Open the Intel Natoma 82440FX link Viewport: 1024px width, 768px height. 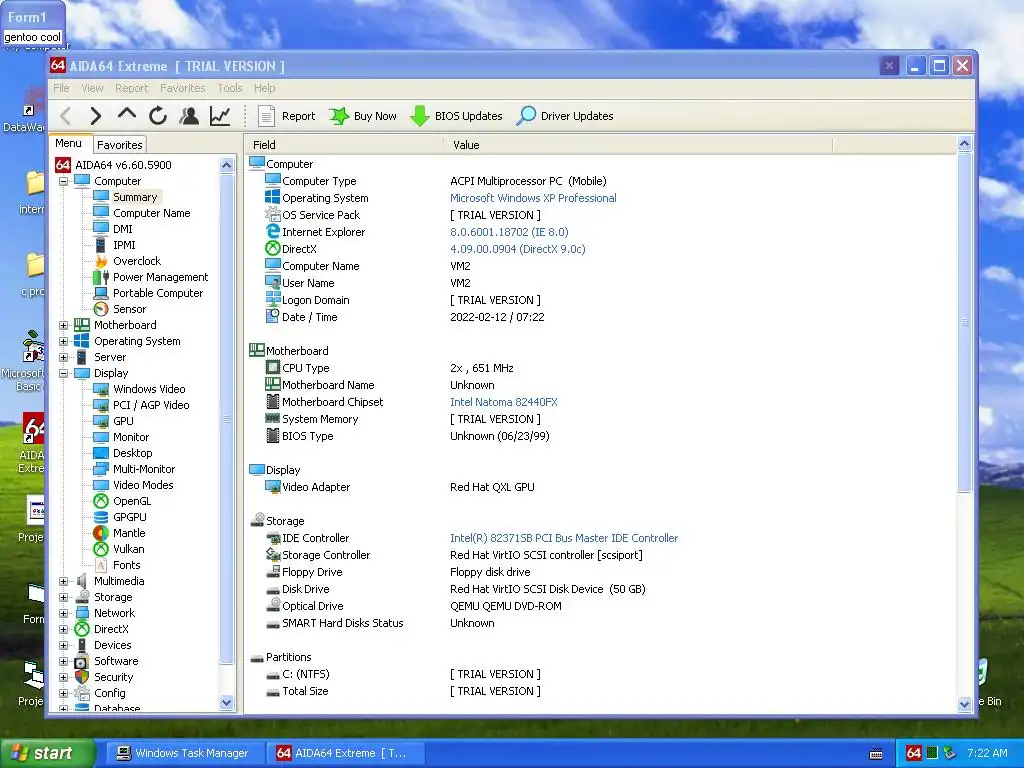click(504, 402)
